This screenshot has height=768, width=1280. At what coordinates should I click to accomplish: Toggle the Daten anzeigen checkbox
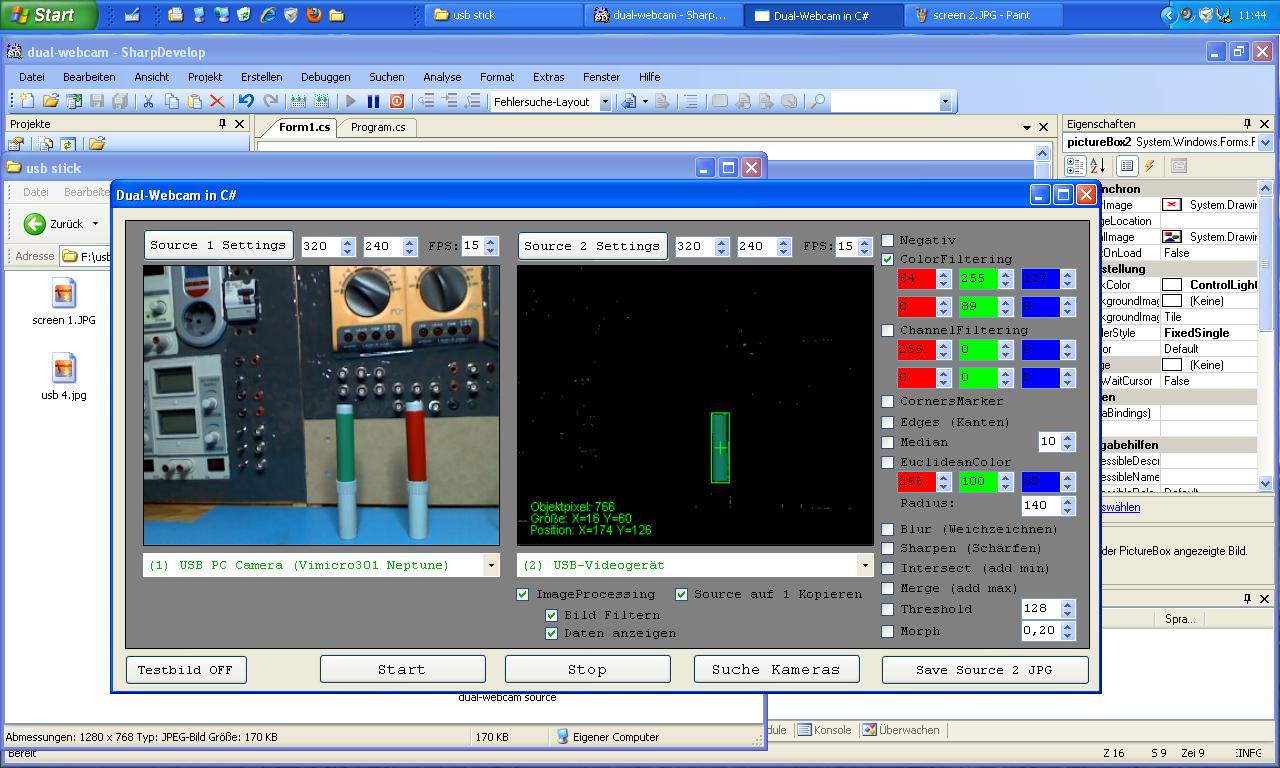(x=551, y=633)
